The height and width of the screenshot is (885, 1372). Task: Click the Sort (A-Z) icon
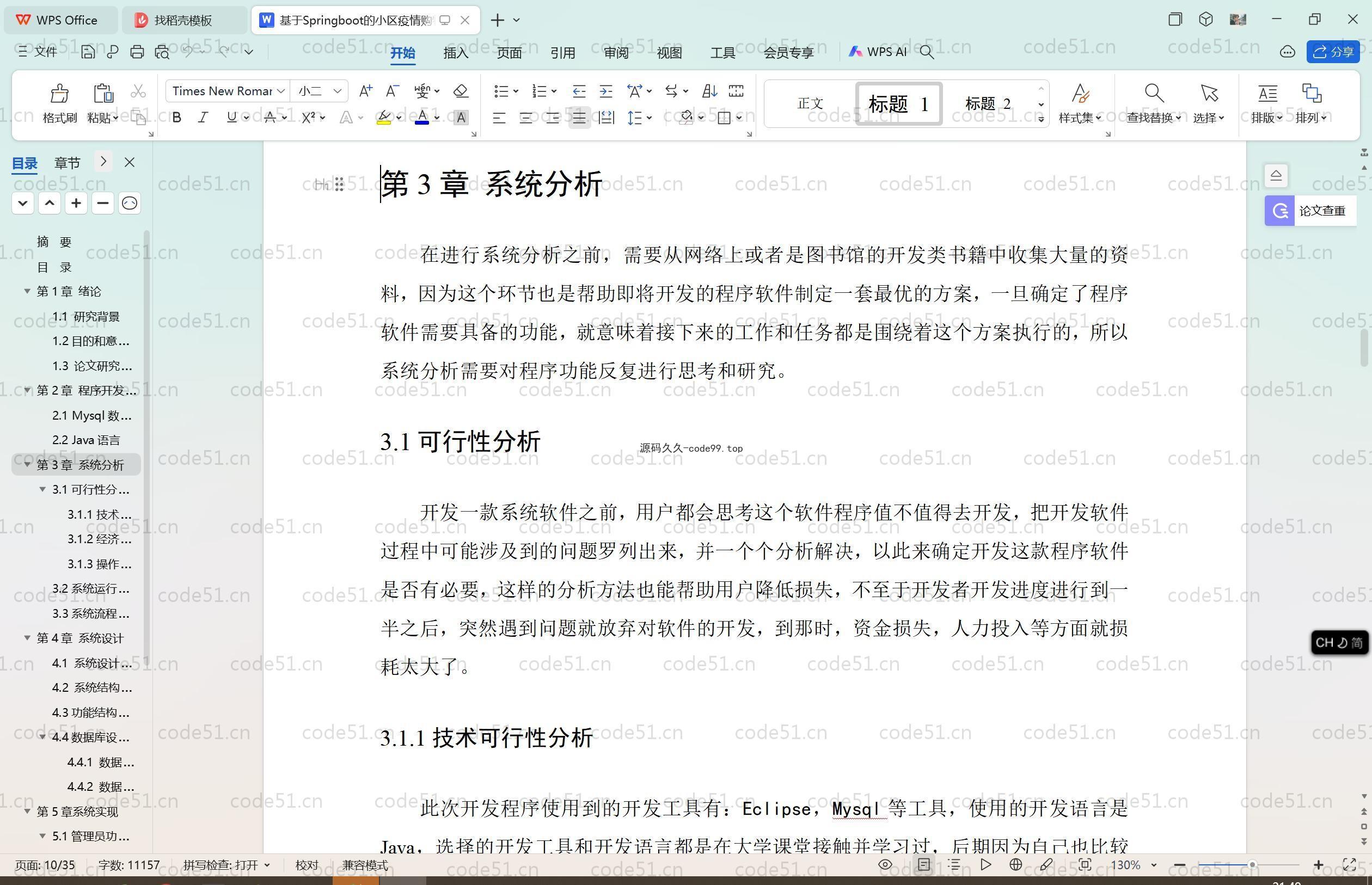click(709, 91)
